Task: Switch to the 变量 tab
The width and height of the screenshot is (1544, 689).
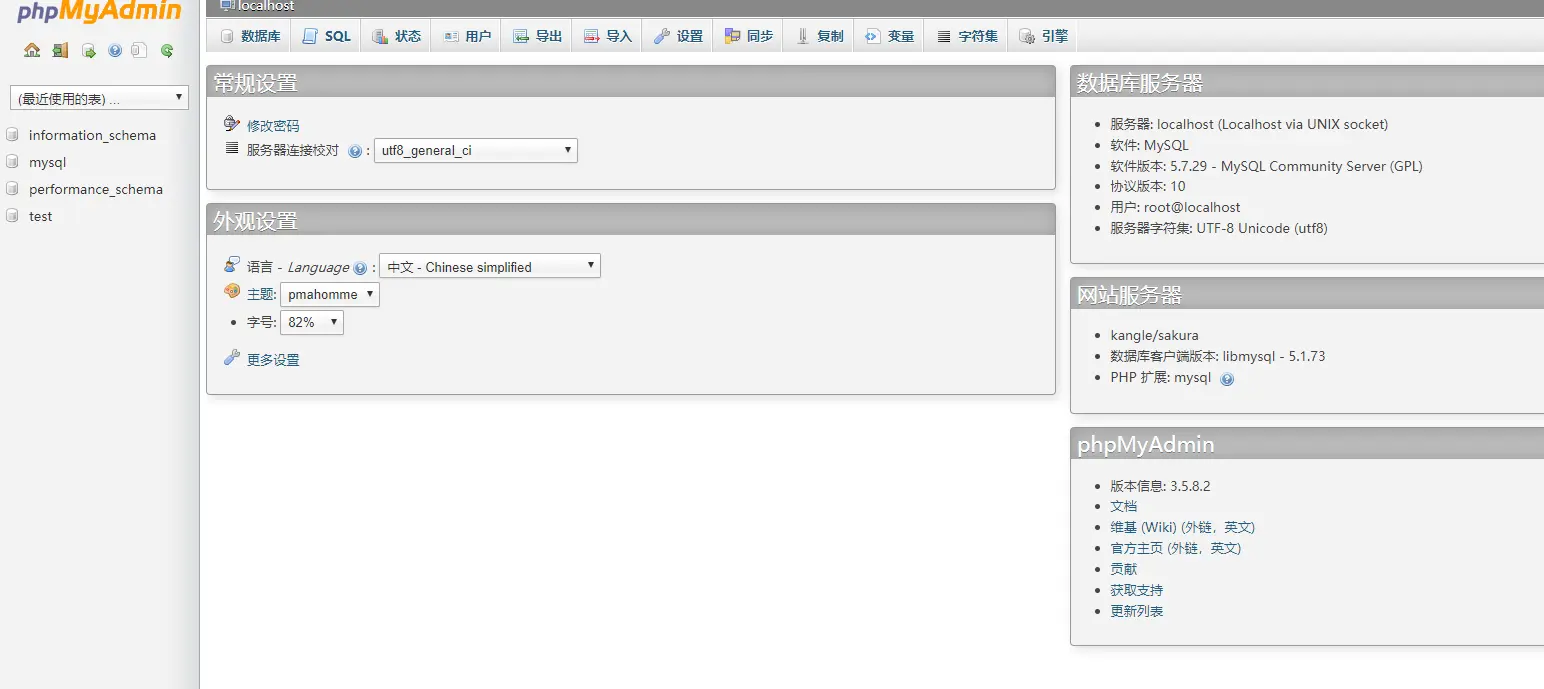Action: click(x=889, y=36)
